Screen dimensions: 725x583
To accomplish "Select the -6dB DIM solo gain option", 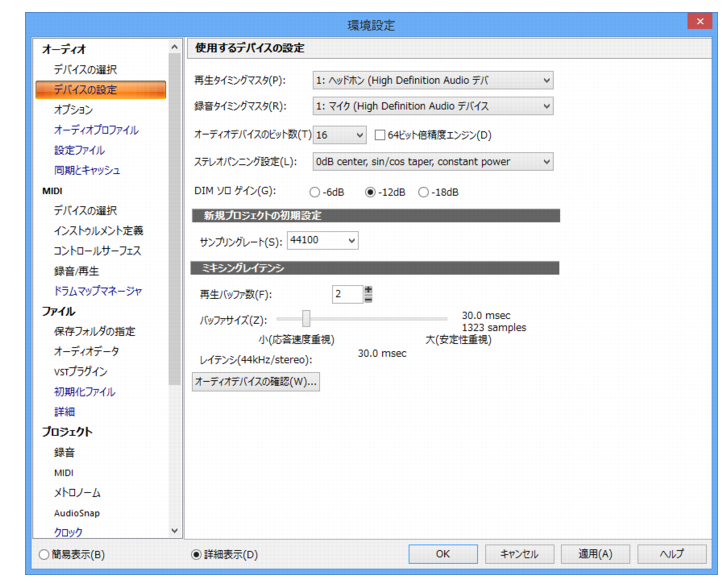I will 314,192.
